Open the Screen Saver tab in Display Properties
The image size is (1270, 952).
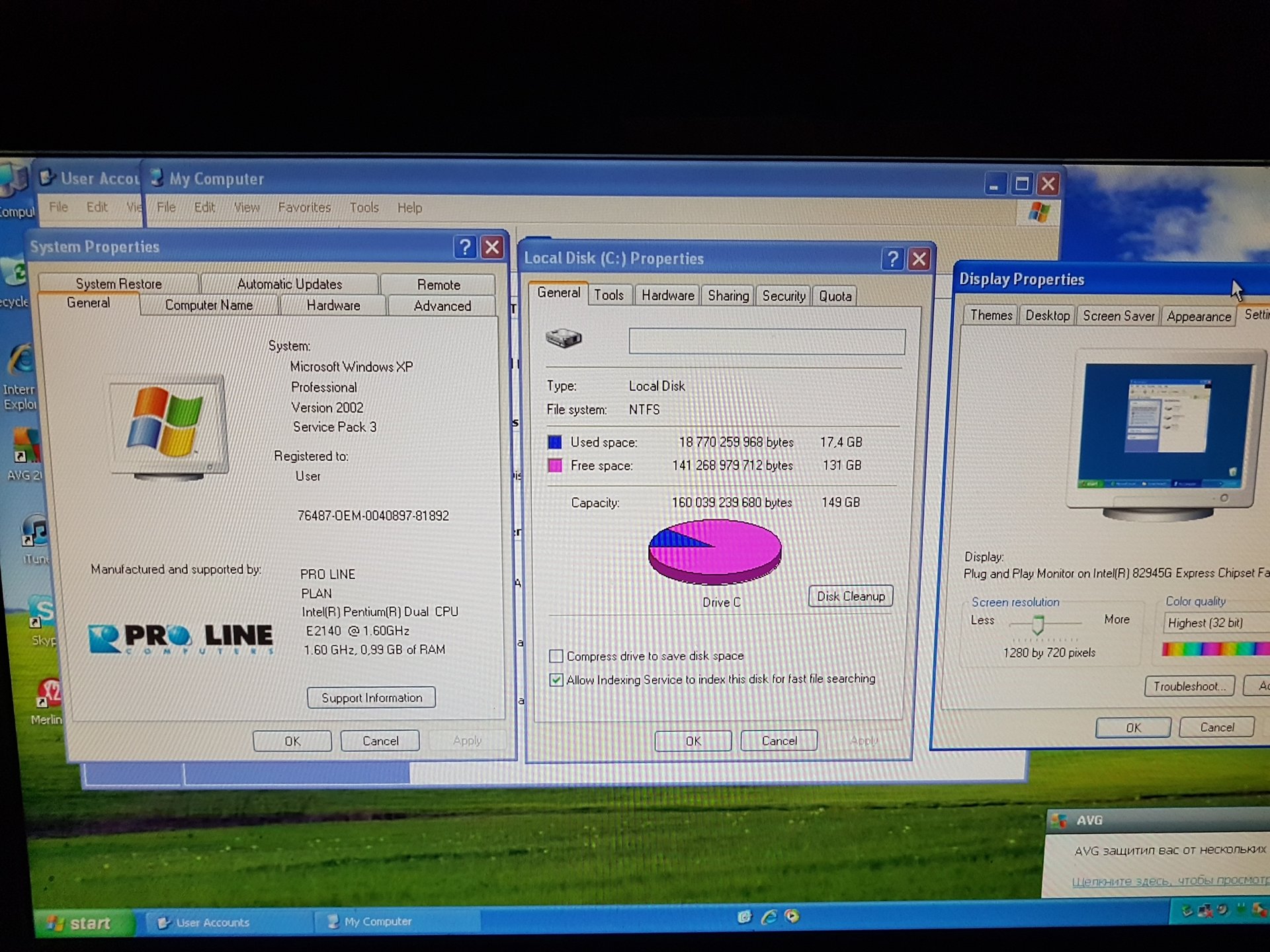tap(1118, 316)
